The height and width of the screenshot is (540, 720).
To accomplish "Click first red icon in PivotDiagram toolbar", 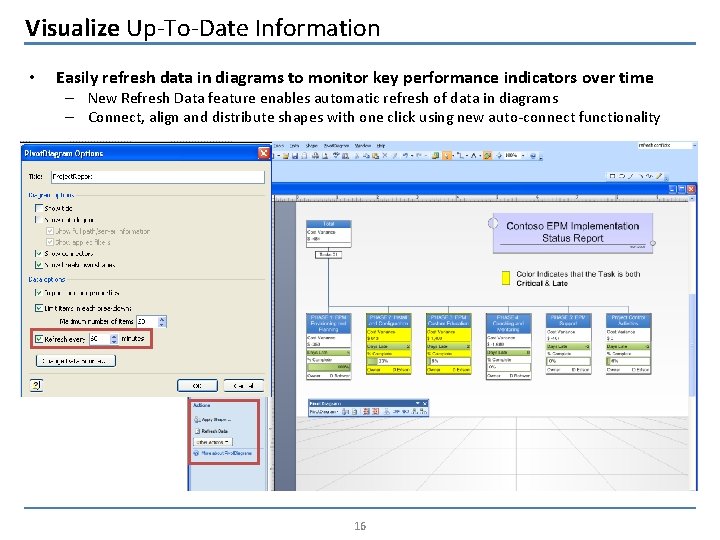I will pos(366,411).
